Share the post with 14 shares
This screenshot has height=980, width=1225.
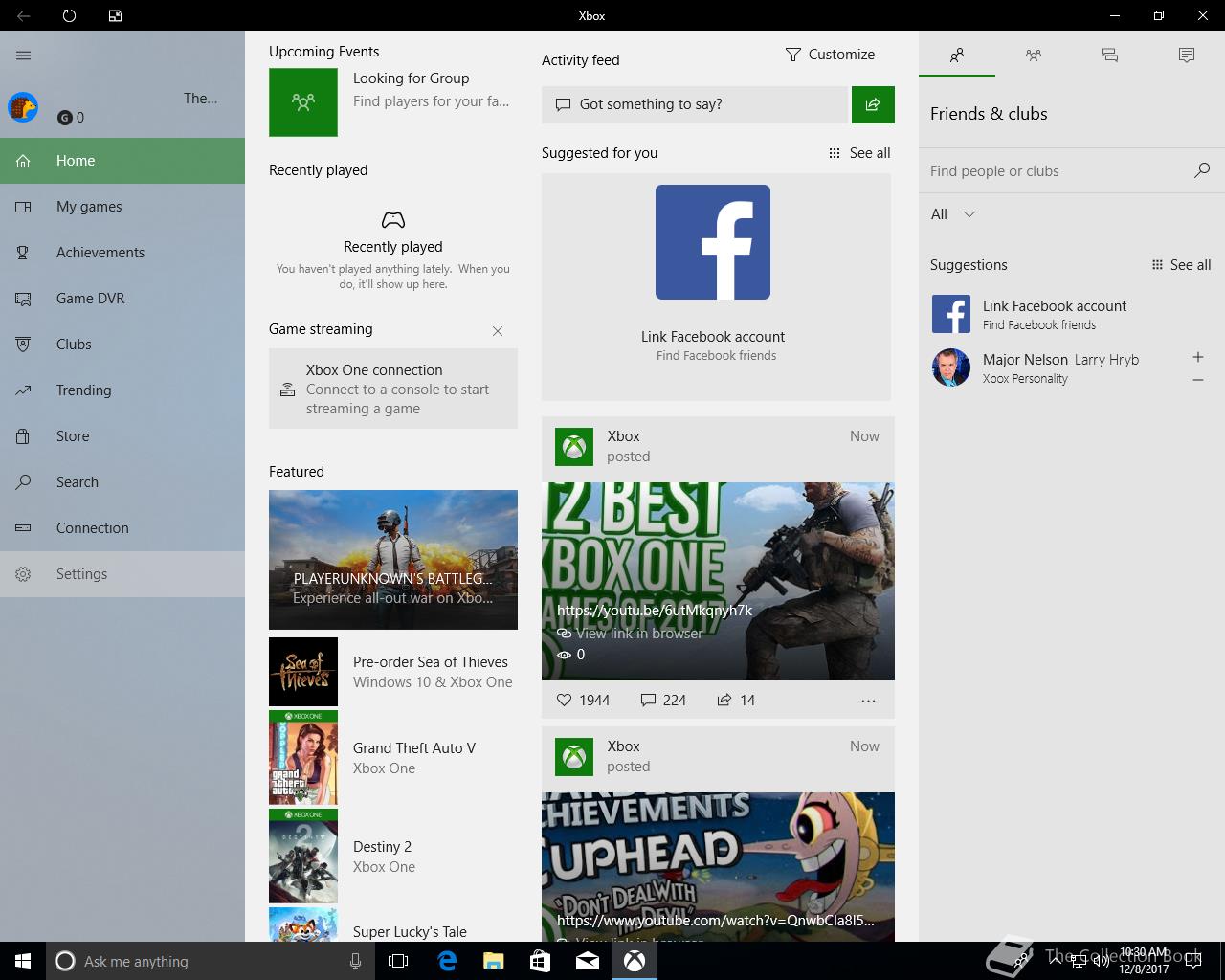[736, 701]
